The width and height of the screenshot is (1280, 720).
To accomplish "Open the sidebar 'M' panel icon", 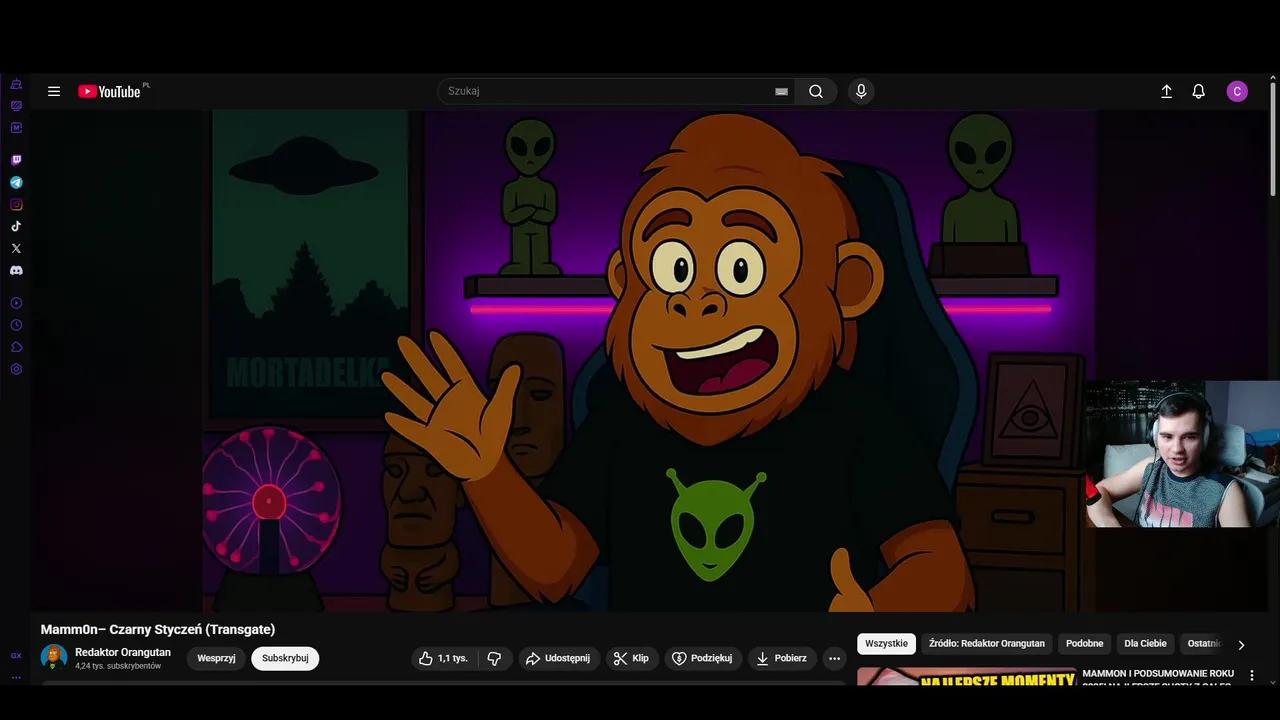I will pos(16,127).
